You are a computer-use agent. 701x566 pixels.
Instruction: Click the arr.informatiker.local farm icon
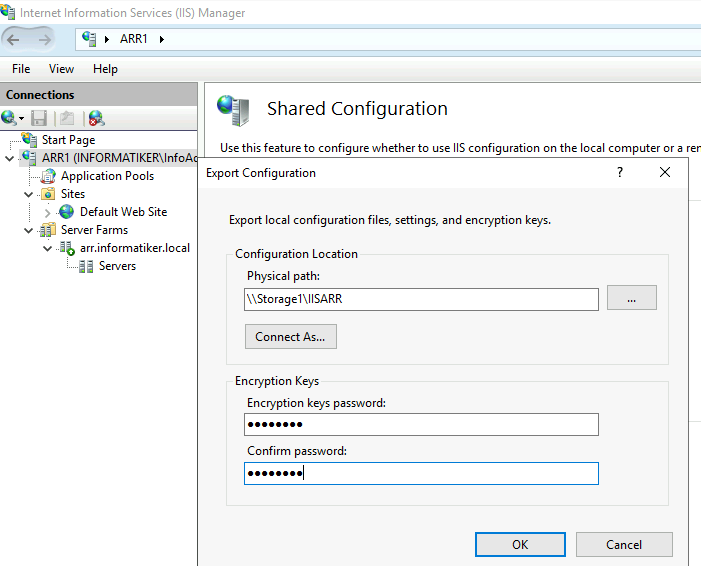click(x=67, y=248)
